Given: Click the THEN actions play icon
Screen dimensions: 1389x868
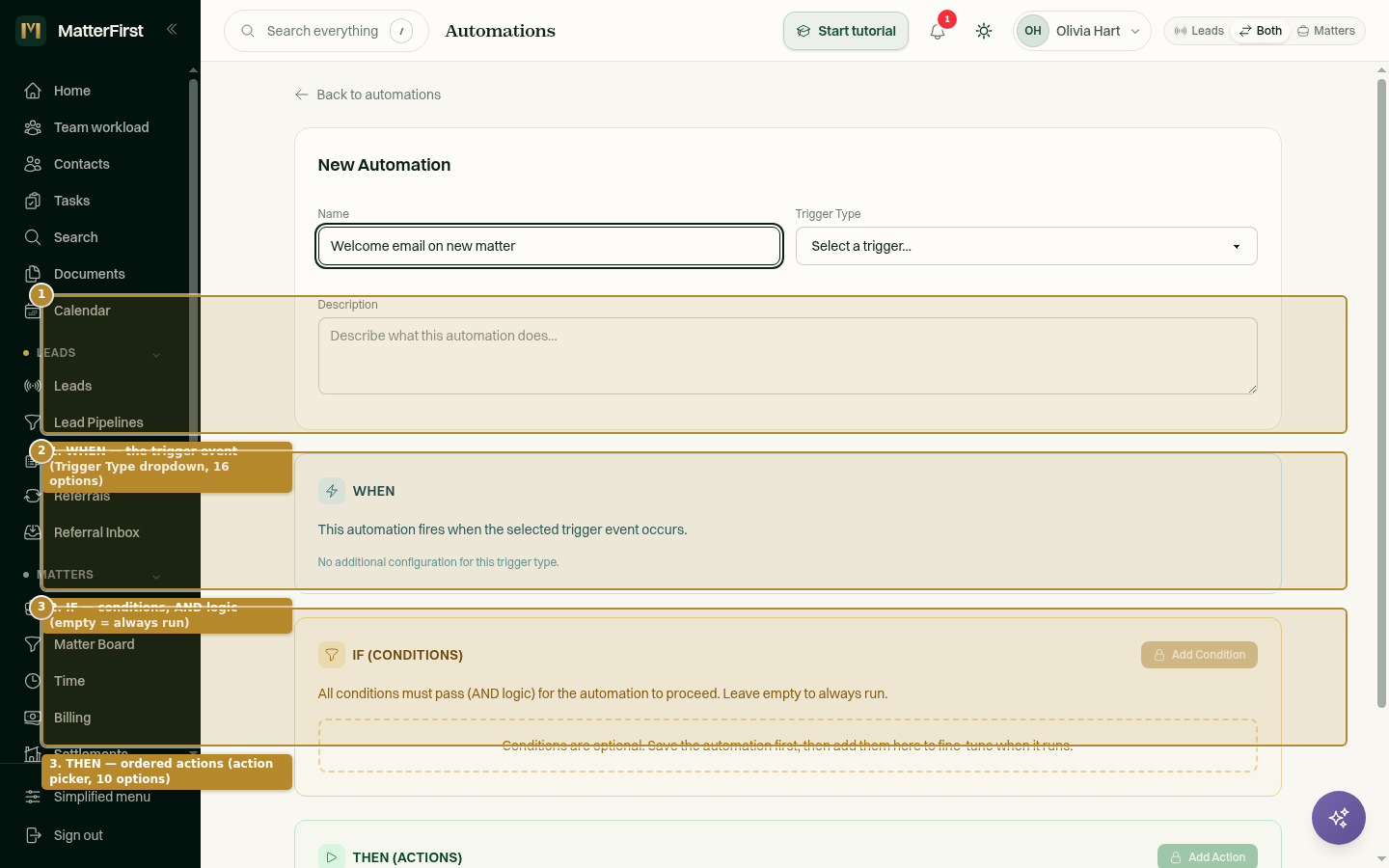Looking at the screenshot, I should 332,856.
